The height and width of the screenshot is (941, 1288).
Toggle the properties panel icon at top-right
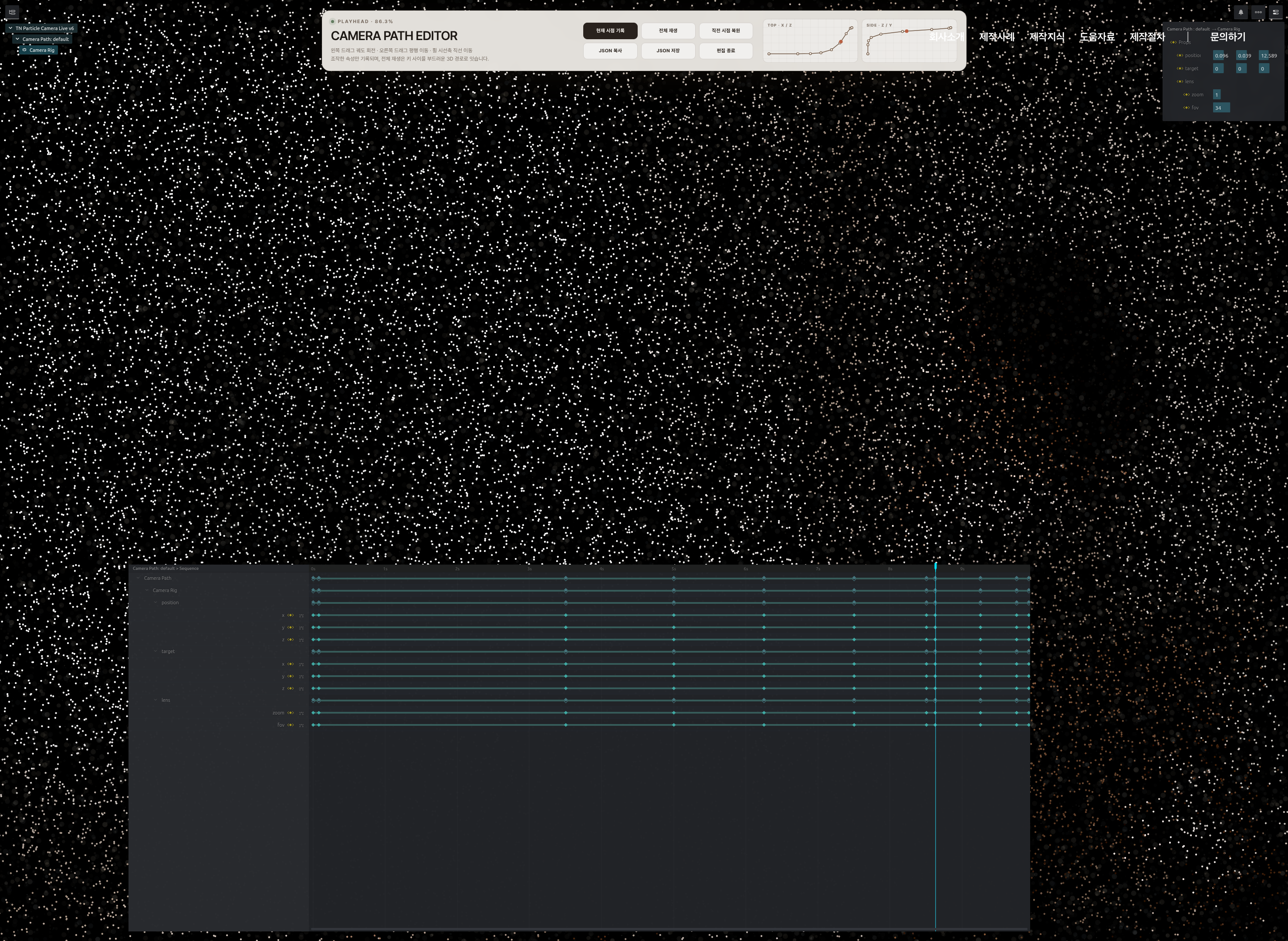point(1275,12)
